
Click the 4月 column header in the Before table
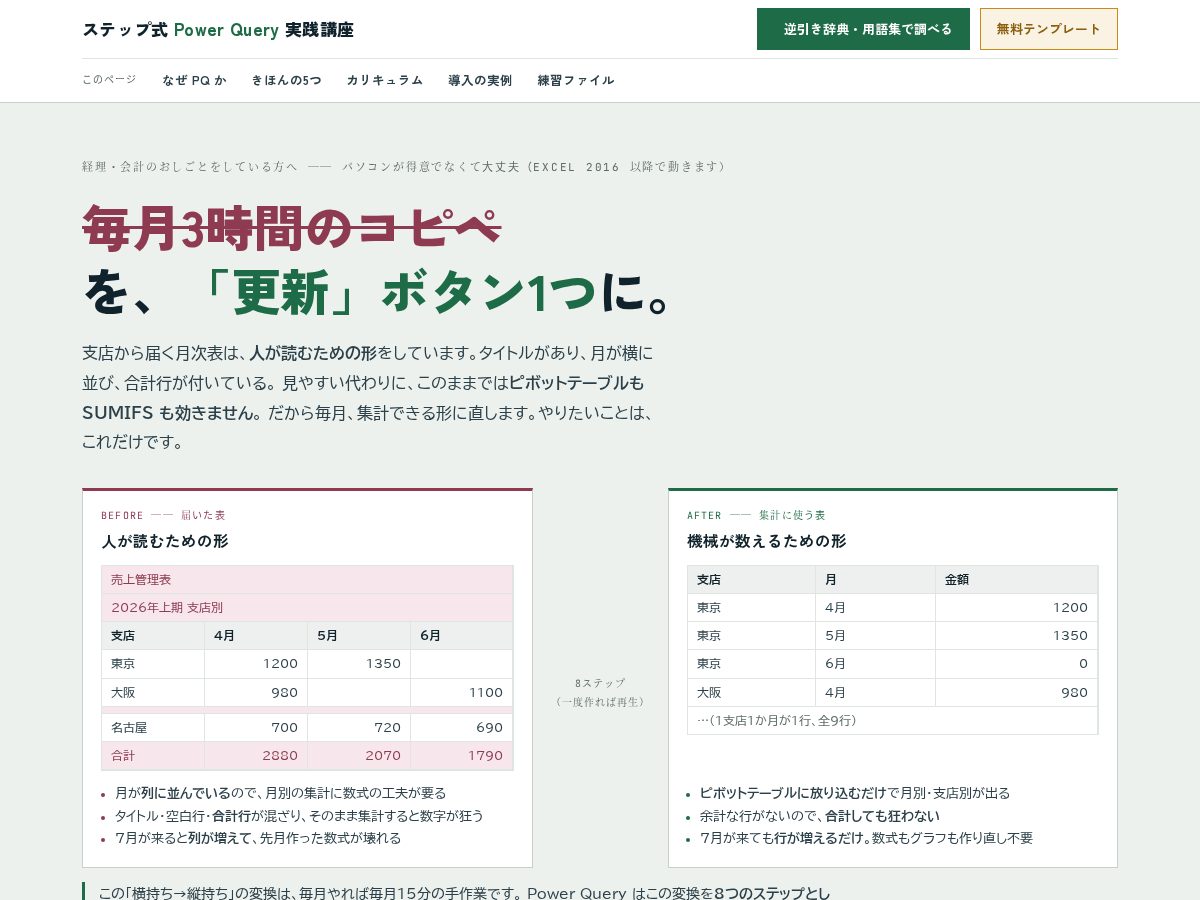point(256,636)
